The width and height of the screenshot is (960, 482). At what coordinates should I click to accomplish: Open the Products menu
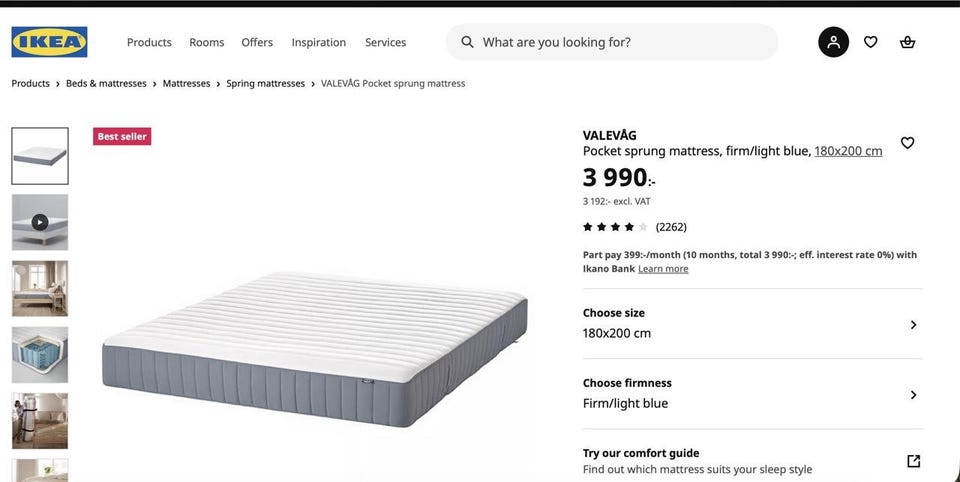[149, 42]
